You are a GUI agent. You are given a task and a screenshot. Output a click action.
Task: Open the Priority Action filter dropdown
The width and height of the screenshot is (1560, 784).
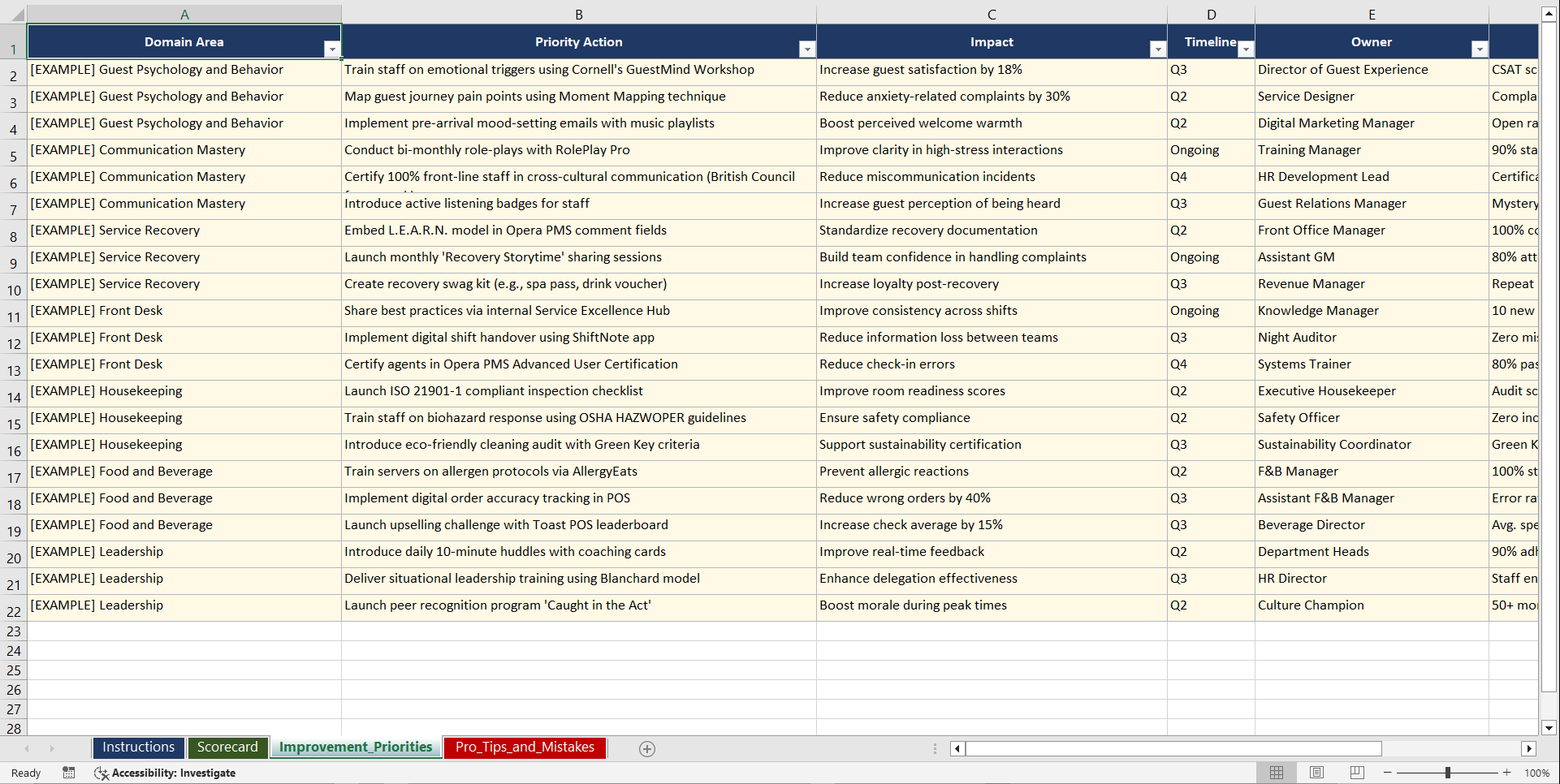pos(807,49)
